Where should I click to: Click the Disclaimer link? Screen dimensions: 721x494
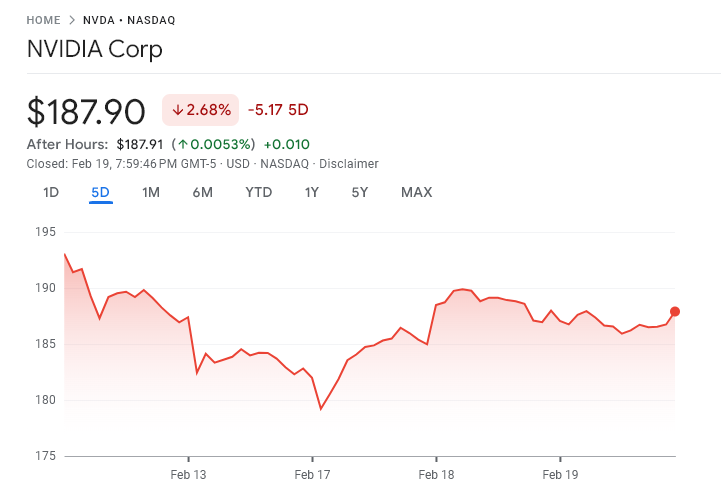click(x=349, y=164)
